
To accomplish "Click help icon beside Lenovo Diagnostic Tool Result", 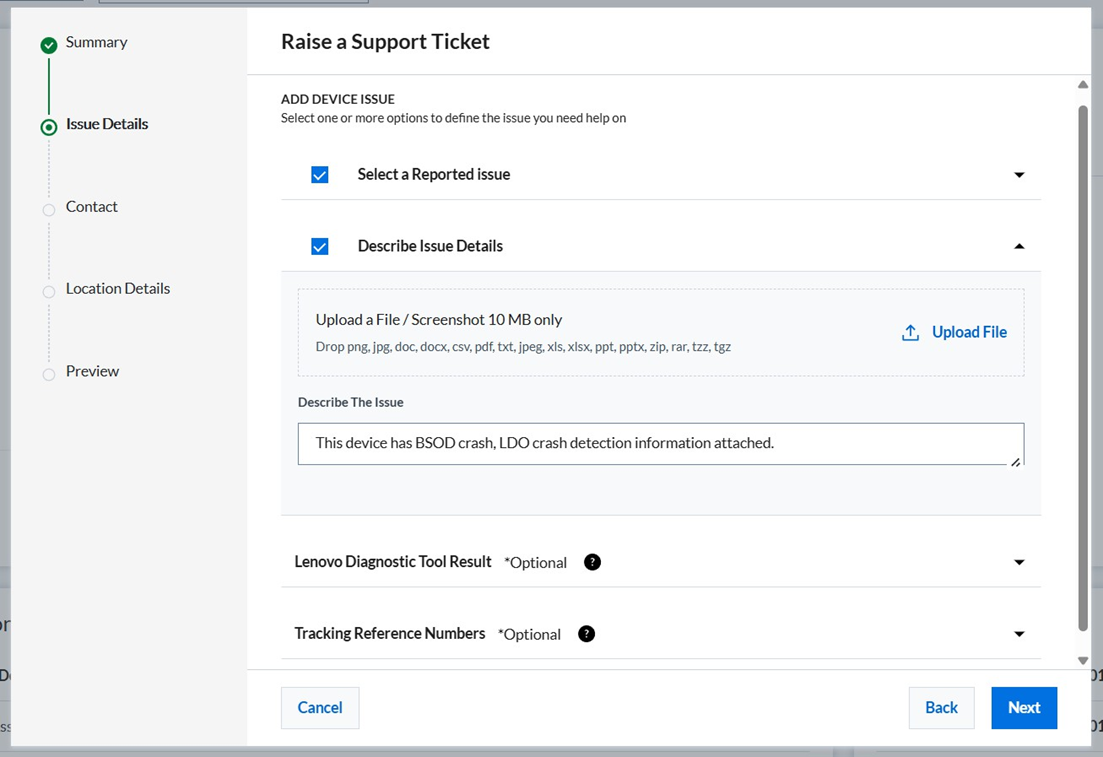I will point(592,562).
